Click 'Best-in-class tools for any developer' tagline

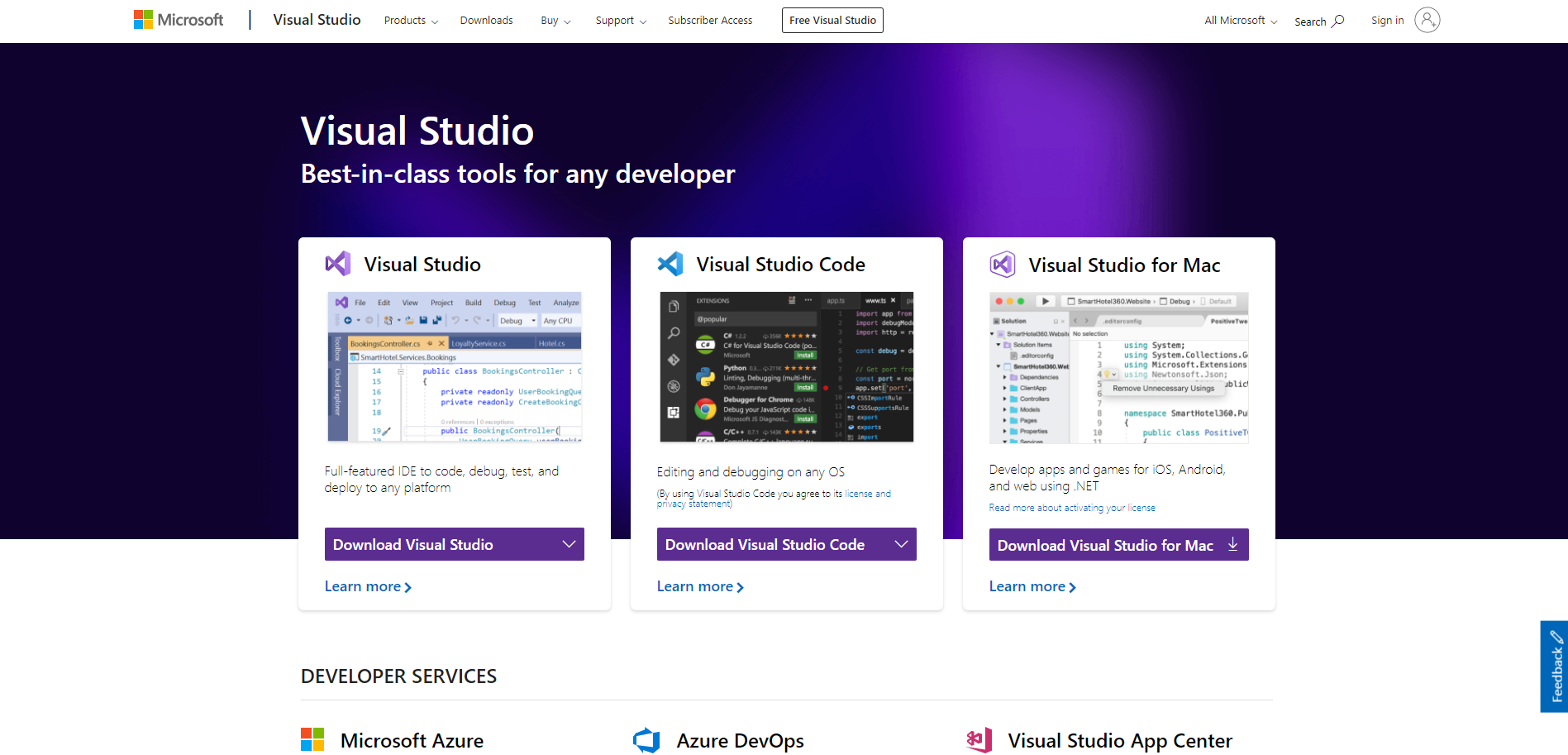coord(517,174)
